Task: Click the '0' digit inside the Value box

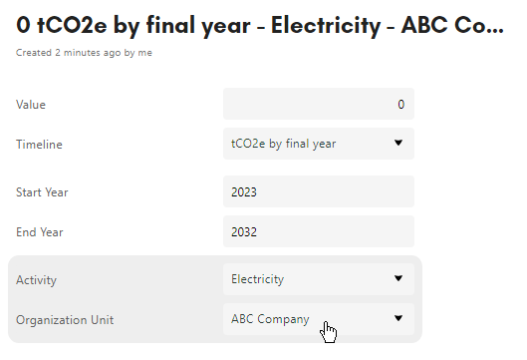Action: [x=401, y=104]
